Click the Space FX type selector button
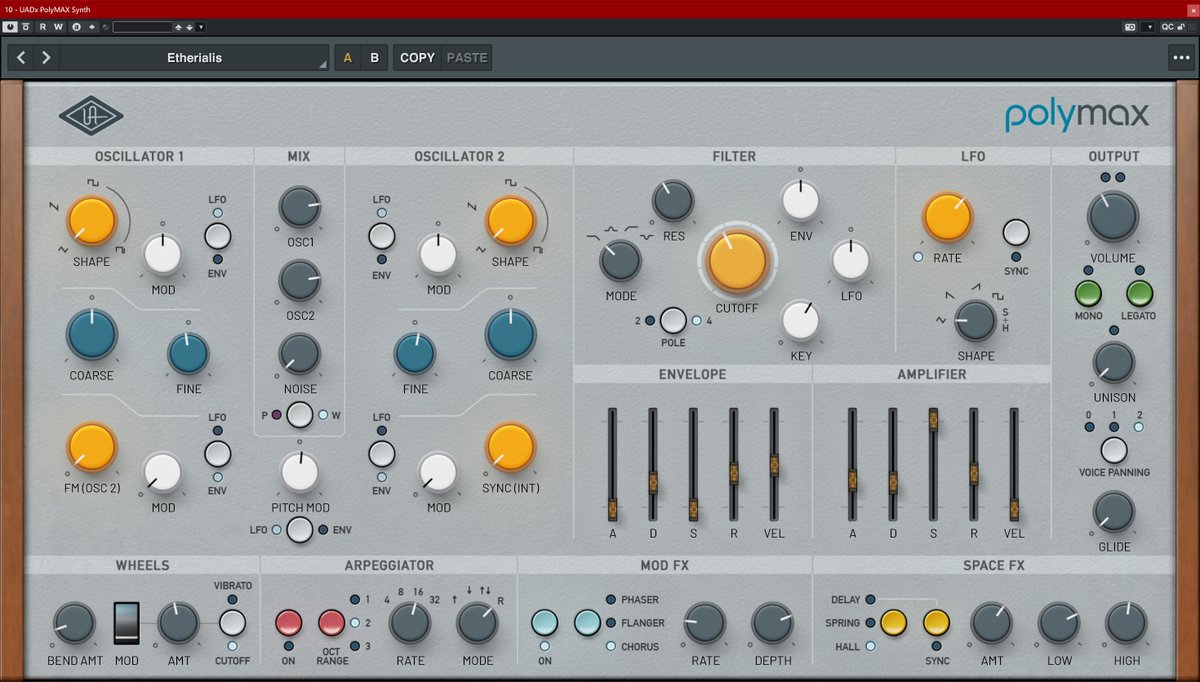The width and height of the screenshot is (1200, 682). [x=893, y=623]
